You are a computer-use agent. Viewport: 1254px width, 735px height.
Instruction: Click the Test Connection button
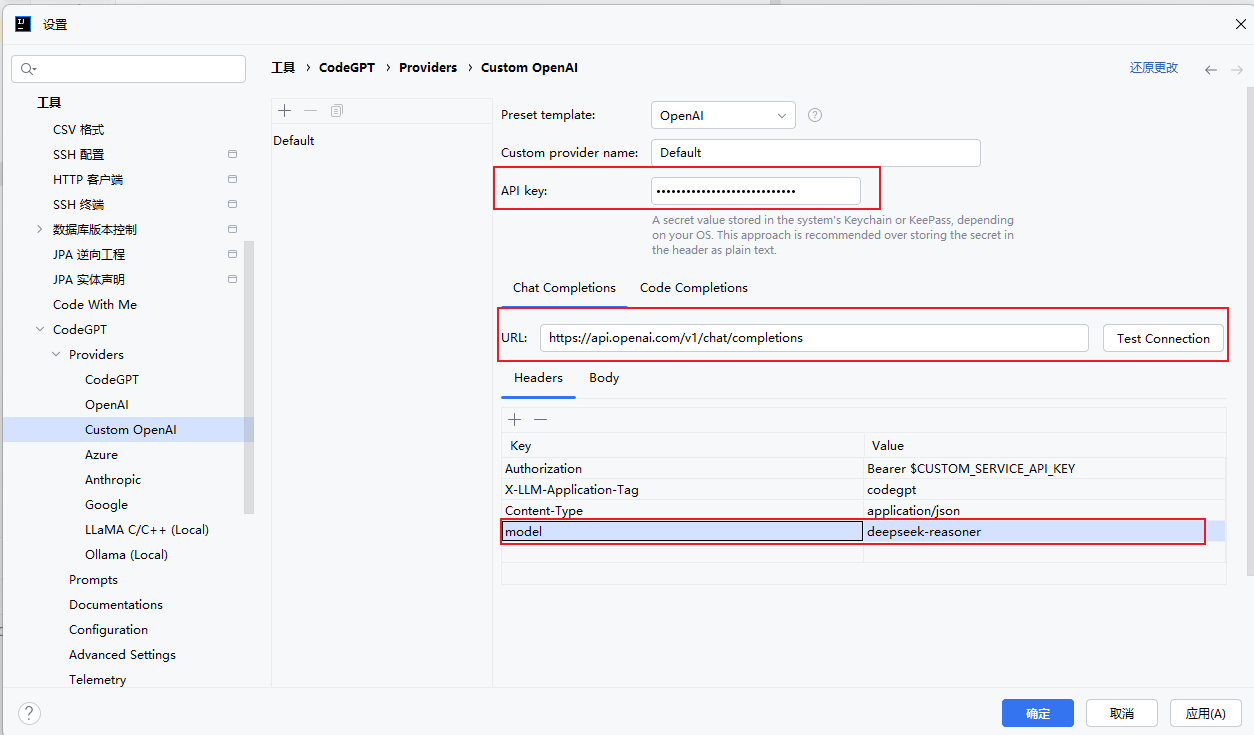click(1163, 338)
